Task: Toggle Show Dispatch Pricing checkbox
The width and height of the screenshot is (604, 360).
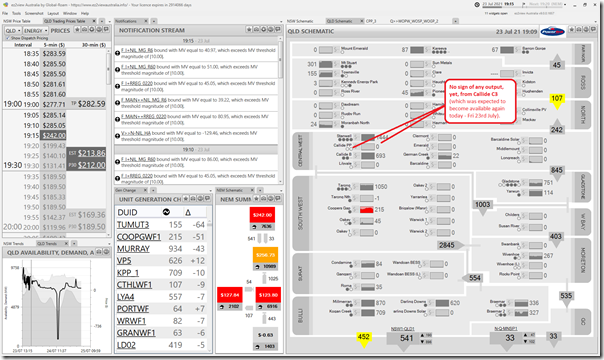Action: pyautogui.click(x=7, y=38)
